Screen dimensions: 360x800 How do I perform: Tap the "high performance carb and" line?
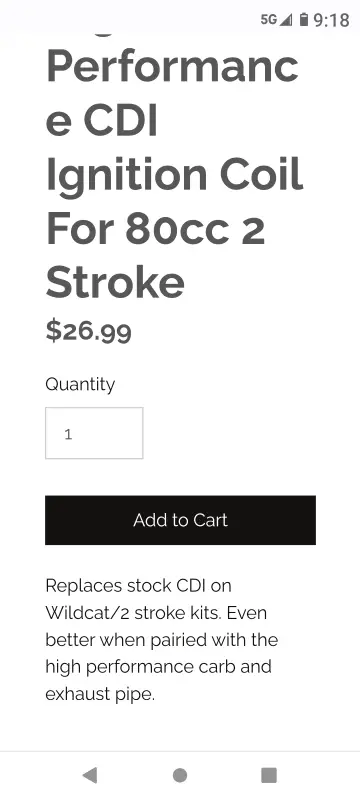158,667
